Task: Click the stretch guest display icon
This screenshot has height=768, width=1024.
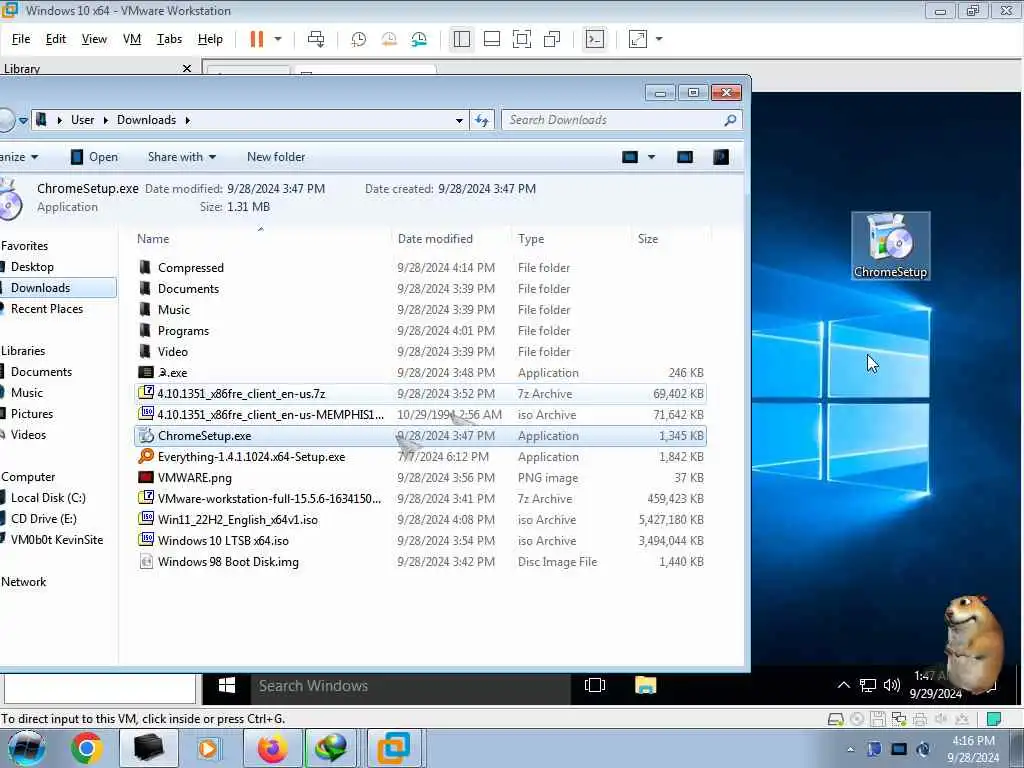Action: [638, 39]
